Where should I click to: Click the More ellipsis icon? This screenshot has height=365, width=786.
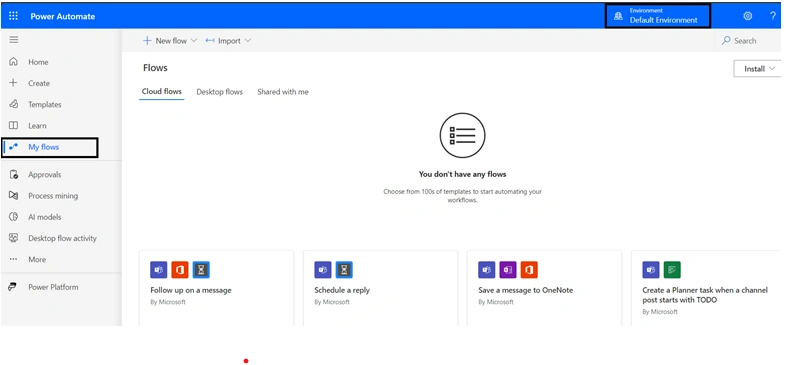14,259
